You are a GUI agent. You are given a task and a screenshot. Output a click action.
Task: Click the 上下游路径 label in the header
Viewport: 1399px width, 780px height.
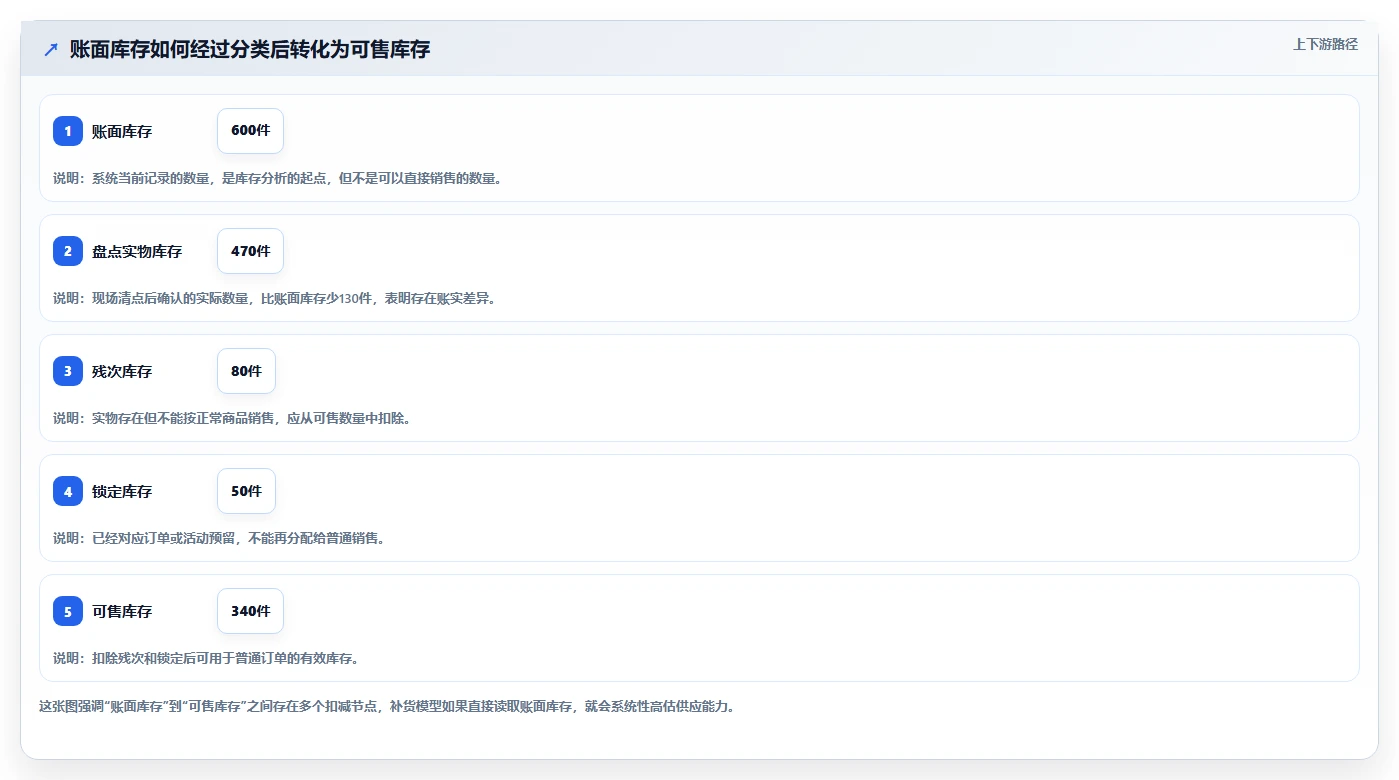click(1325, 44)
